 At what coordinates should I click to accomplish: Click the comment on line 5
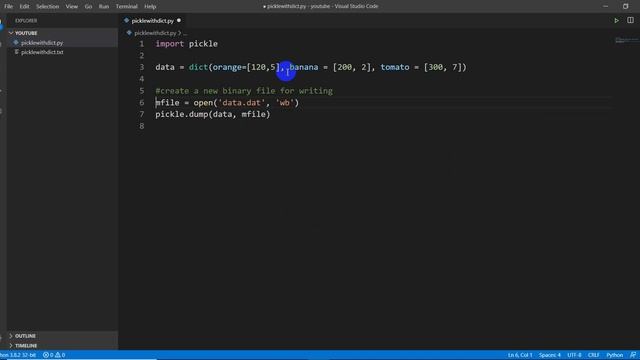(244, 91)
